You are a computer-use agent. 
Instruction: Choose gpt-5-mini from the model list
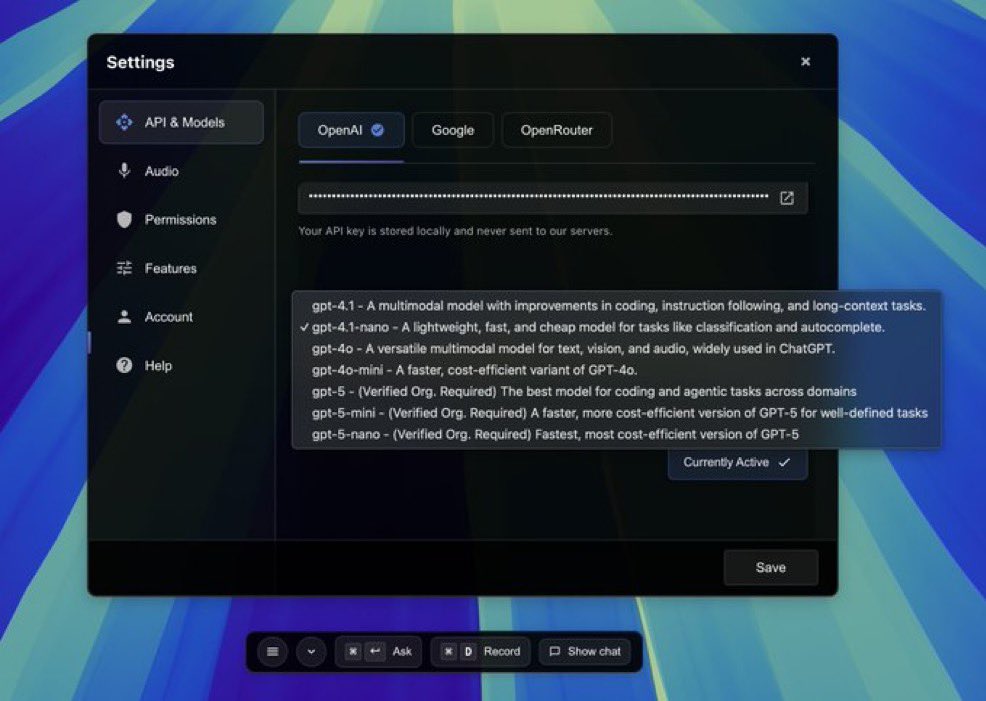point(617,413)
